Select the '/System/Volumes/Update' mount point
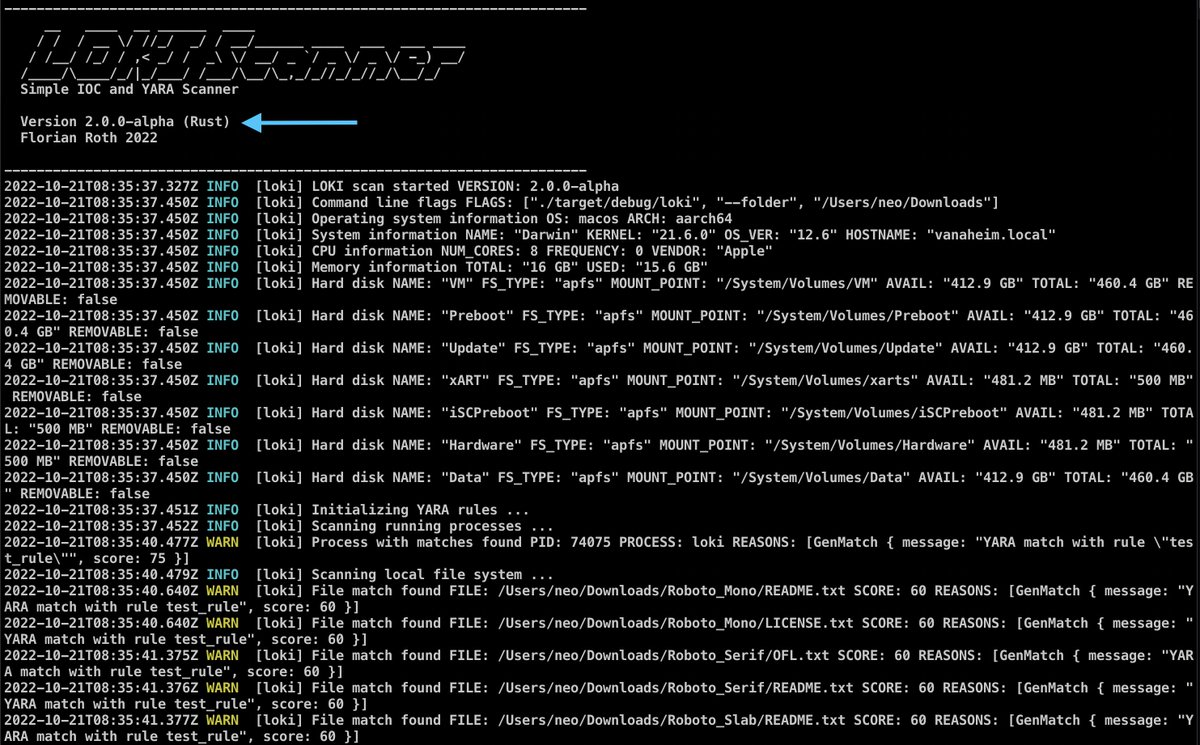Image resolution: width=1200 pixels, height=745 pixels. (x=845, y=349)
